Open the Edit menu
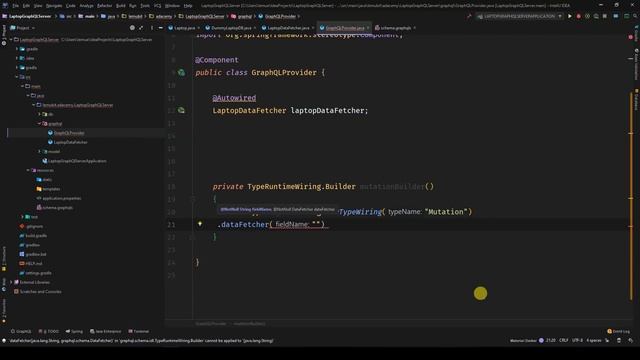Viewport: 640px width, 360px height. [26, 6]
